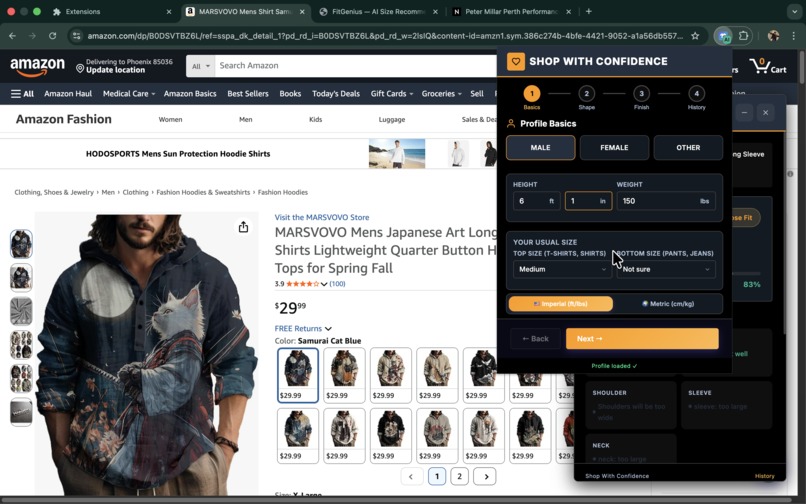Select FEMALE profile option
The height and width of the screenshot is (504, 806).
click(x=614, y=148)
